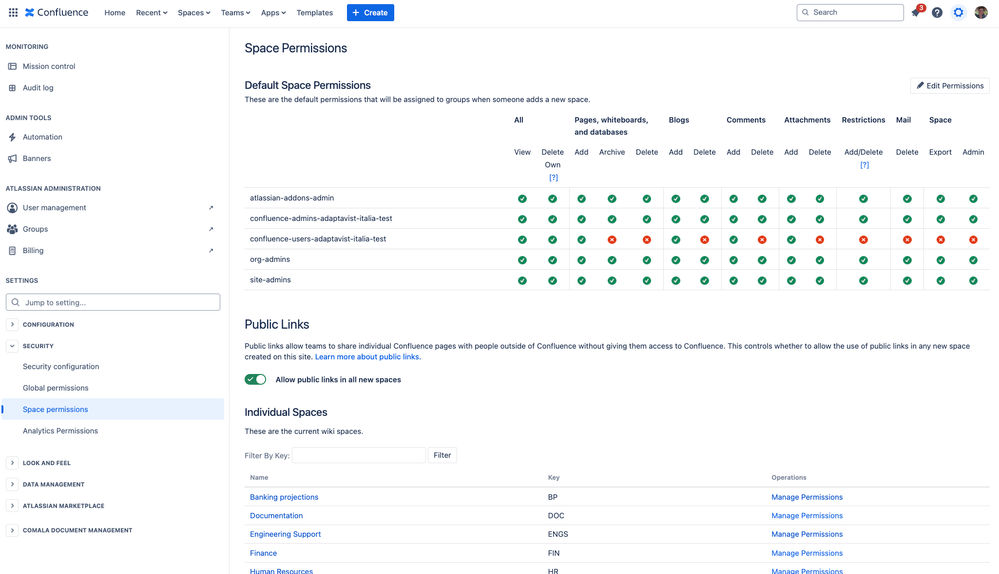Click the Automation lightning icon

12,137
